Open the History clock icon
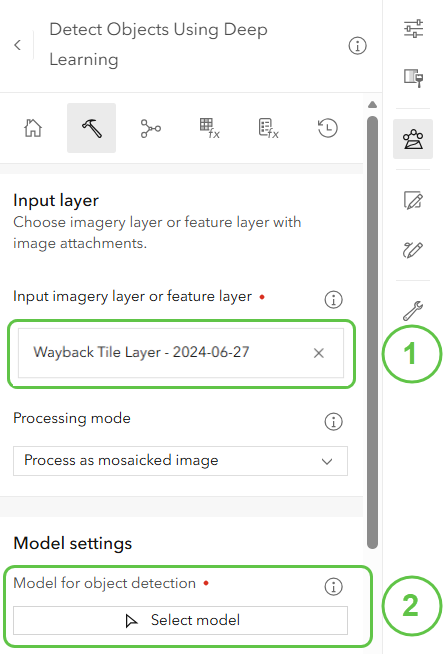The image size is (446, 654). point(328,128)
